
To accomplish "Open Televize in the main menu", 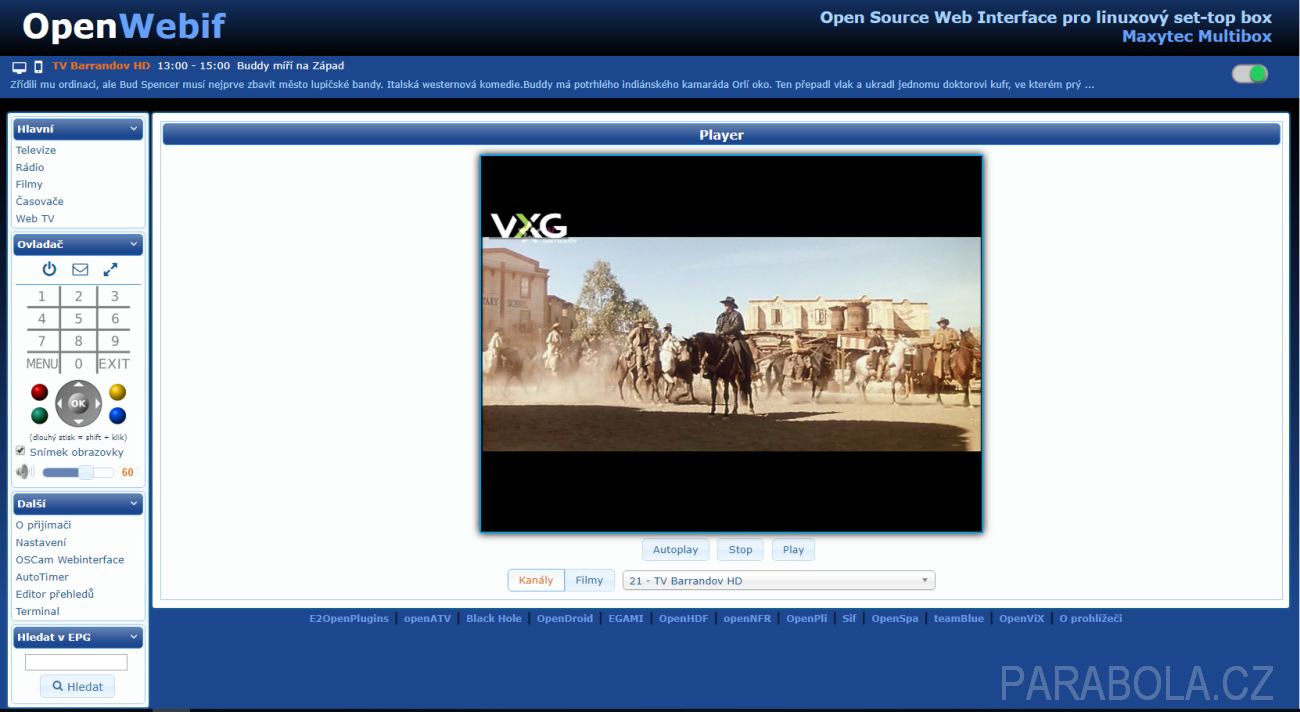I will pyautogui.click(x=36, y=150).
